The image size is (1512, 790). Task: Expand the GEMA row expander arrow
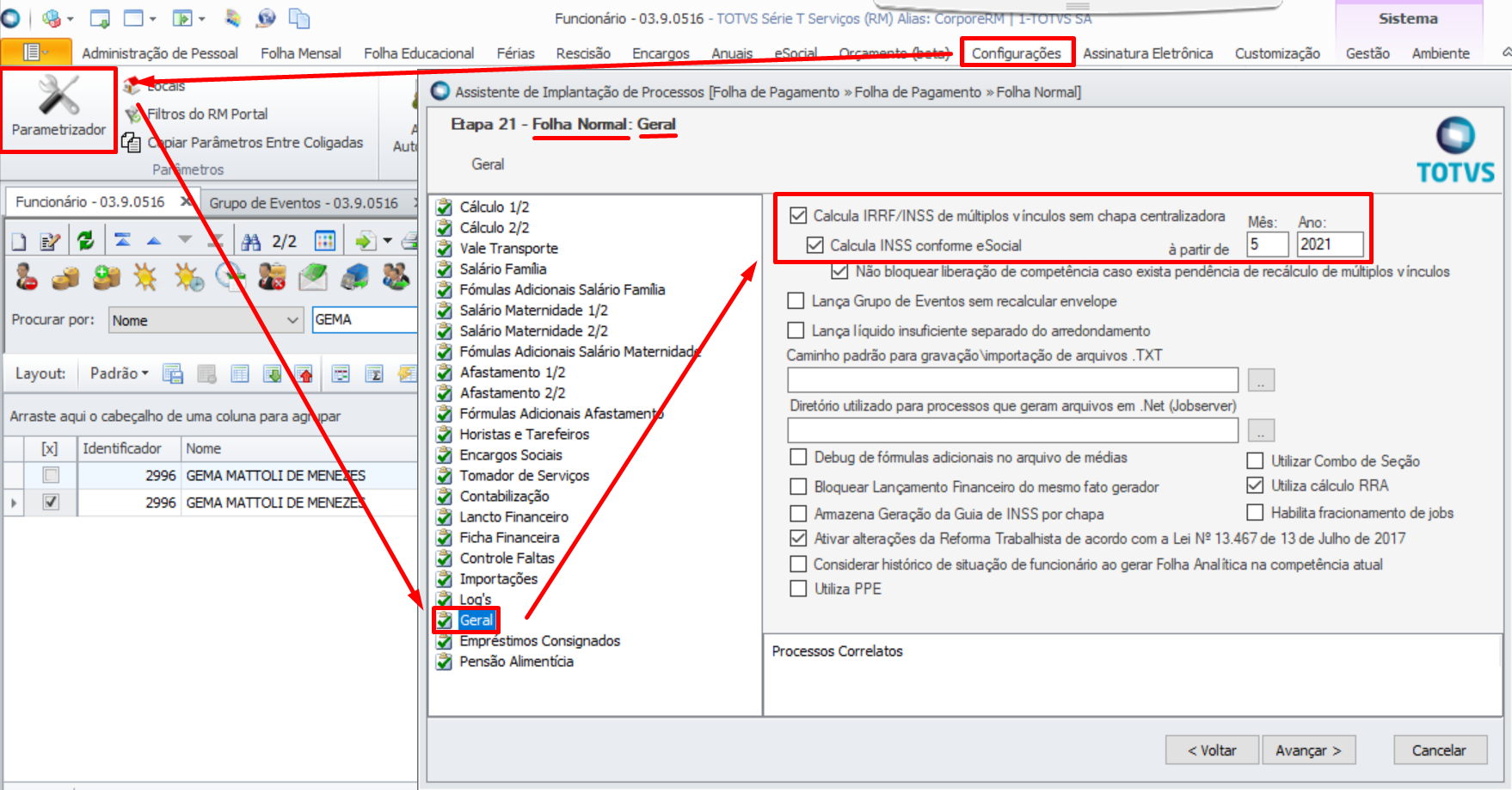pyautogui.click(x=13, y=502)
